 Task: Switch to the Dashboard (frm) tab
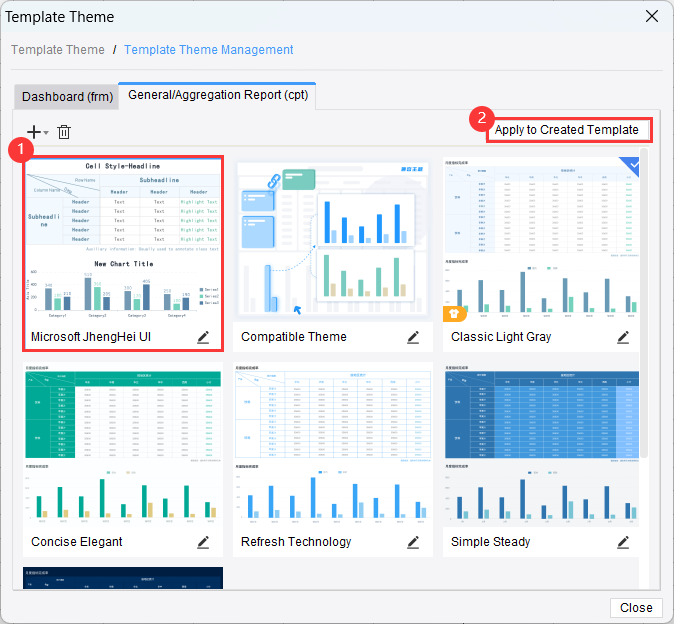67,97
